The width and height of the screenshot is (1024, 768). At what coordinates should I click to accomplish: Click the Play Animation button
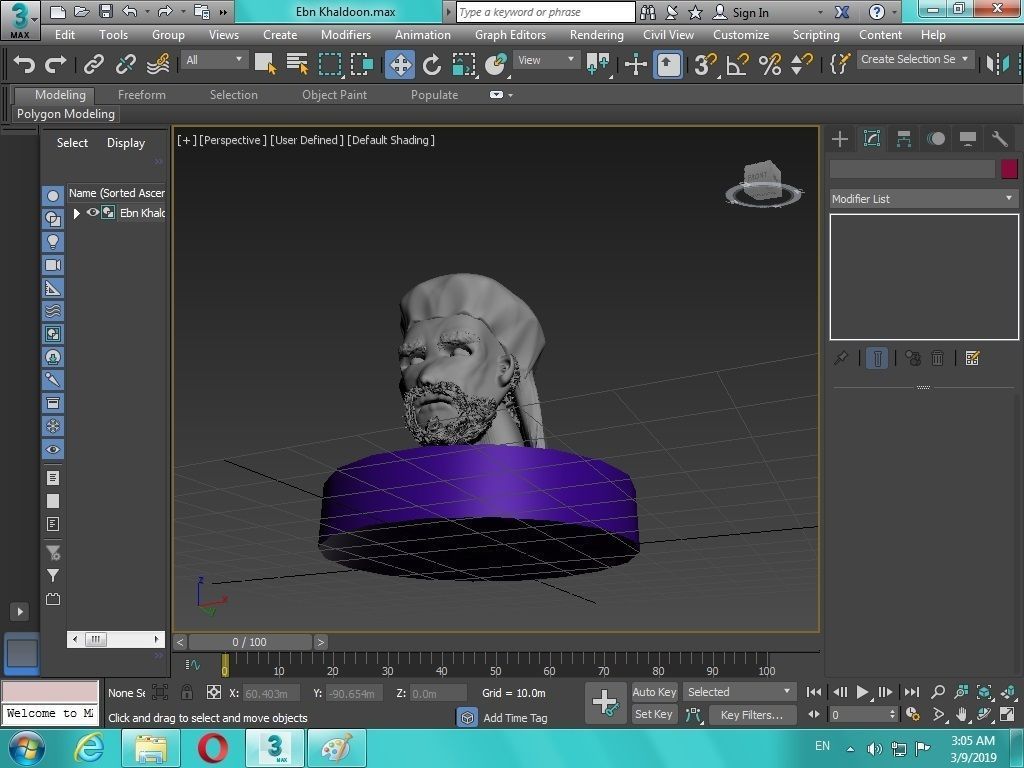[x=863, y=692]
